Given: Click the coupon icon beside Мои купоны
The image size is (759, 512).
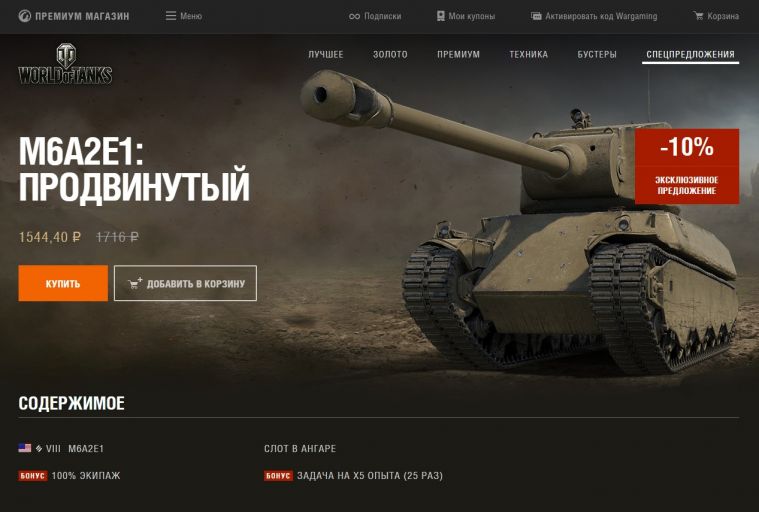Looking at the screenshot, I should pos(440,16).
